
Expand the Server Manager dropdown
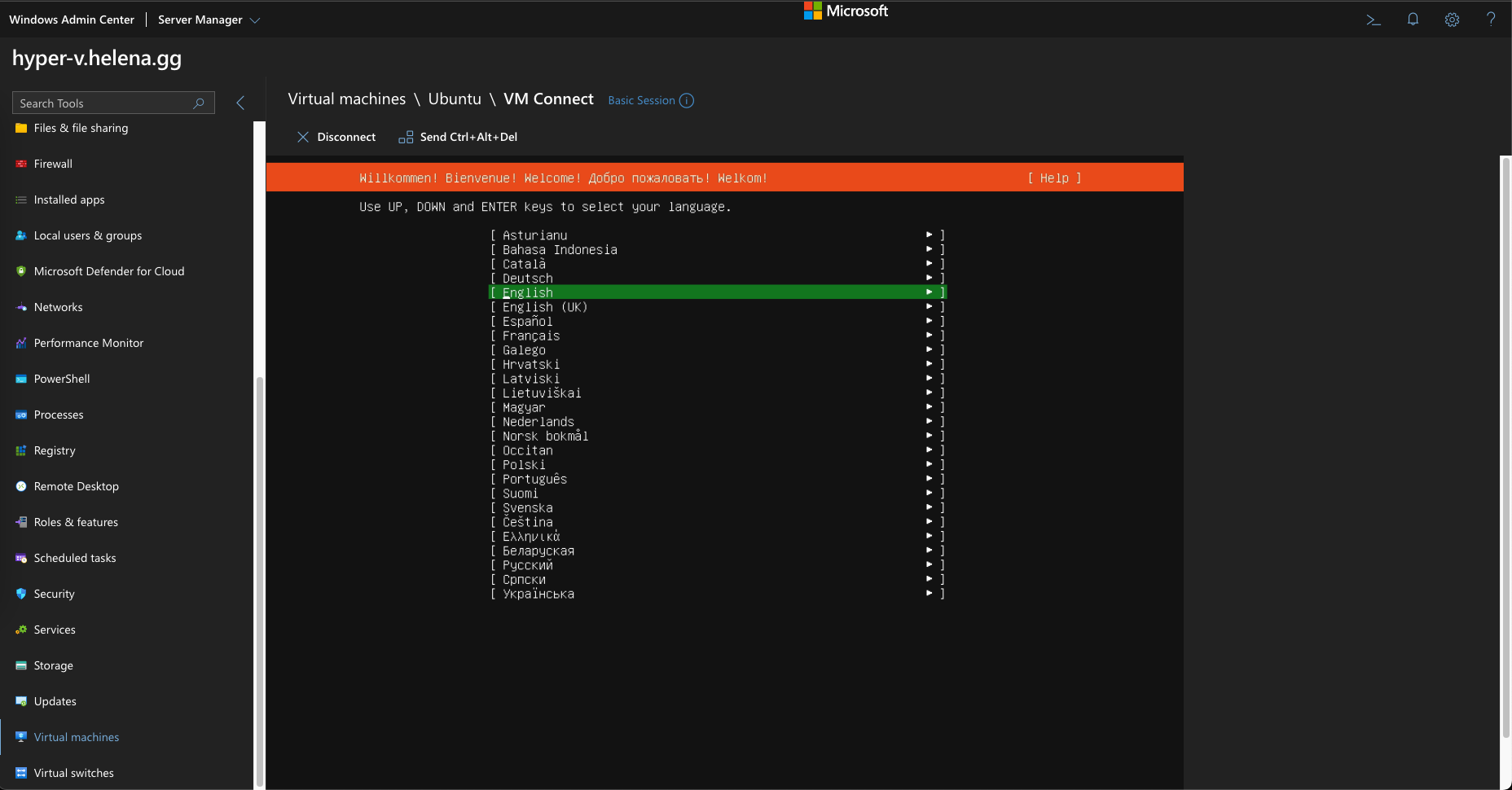(254, 20)
